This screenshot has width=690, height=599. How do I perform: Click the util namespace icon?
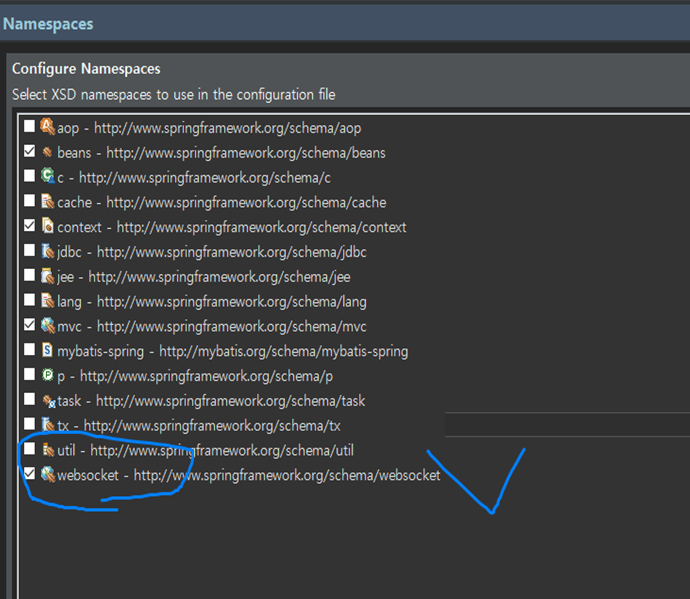[x=48, y=449]
